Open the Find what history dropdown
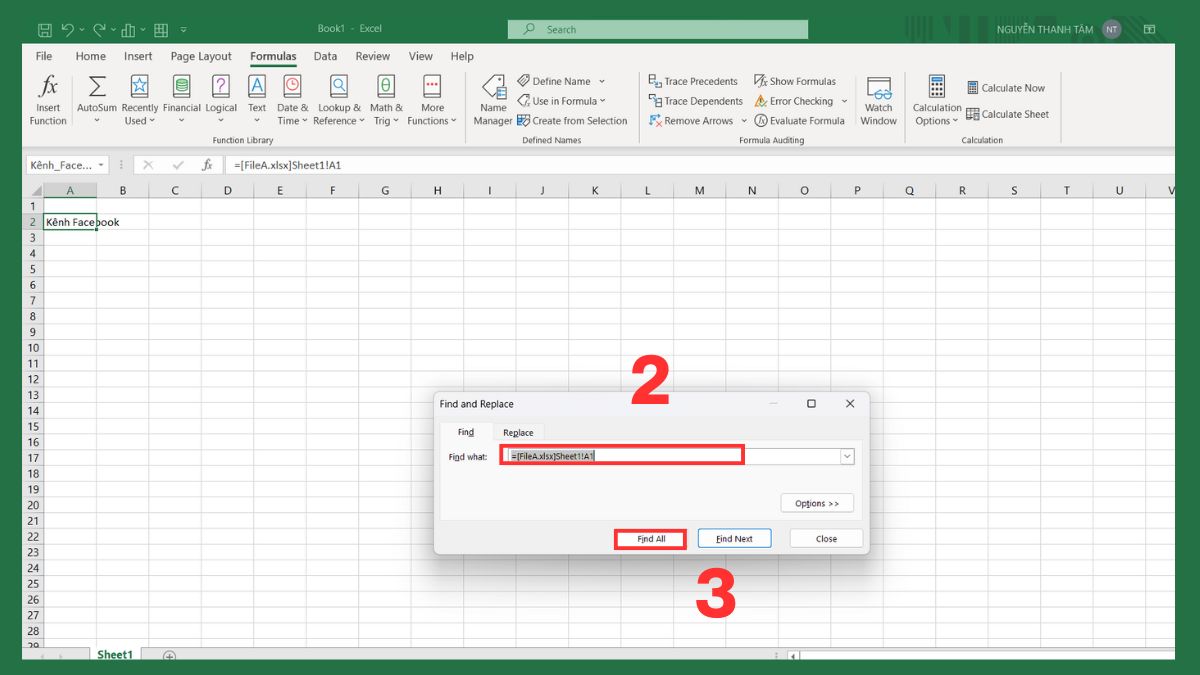The height and width of the screenshot is (675, 1200). [x=847, y=456]
